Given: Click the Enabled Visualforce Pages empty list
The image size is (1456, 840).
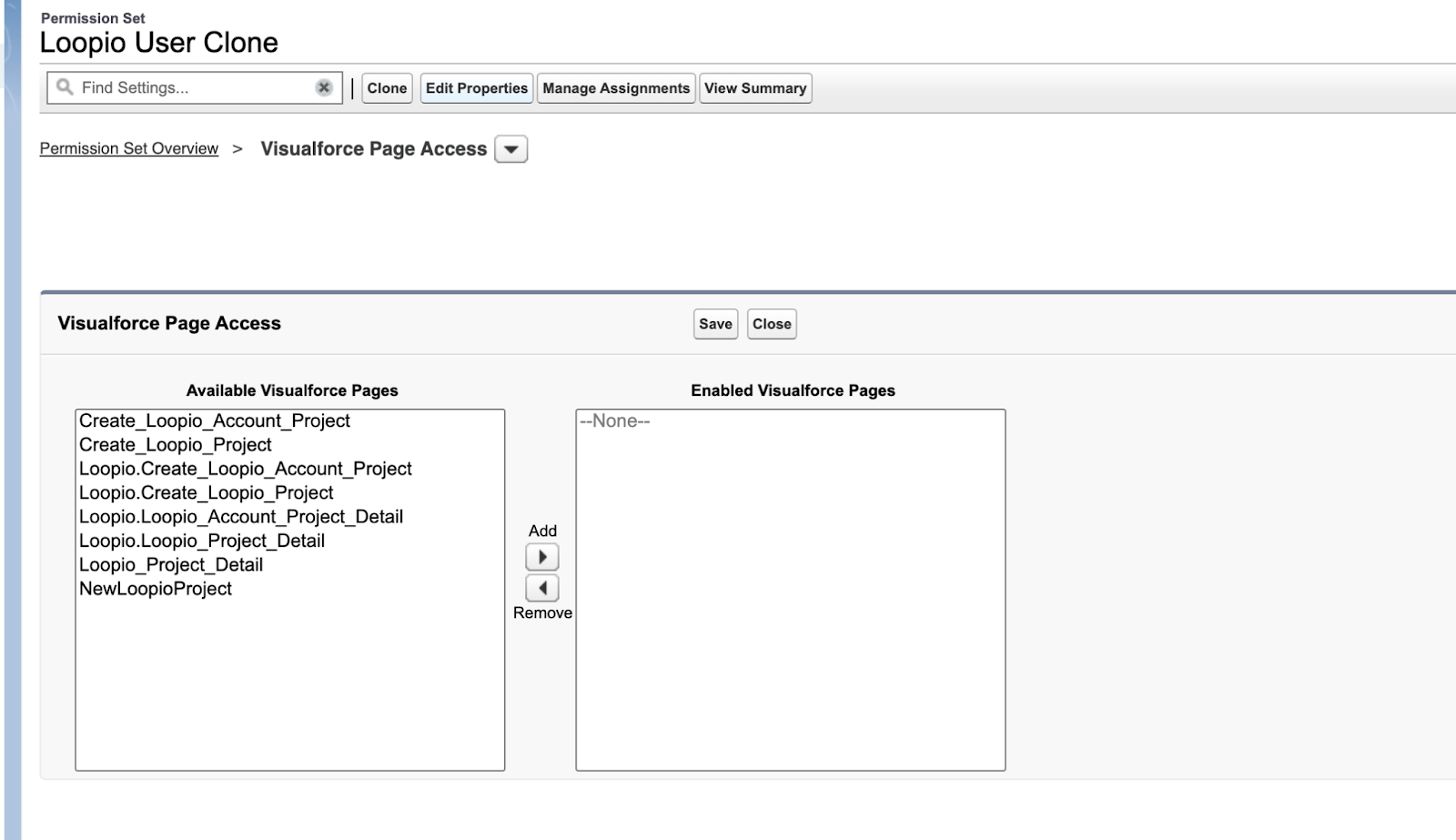Looking at the screenshot, I should (790, 592).
